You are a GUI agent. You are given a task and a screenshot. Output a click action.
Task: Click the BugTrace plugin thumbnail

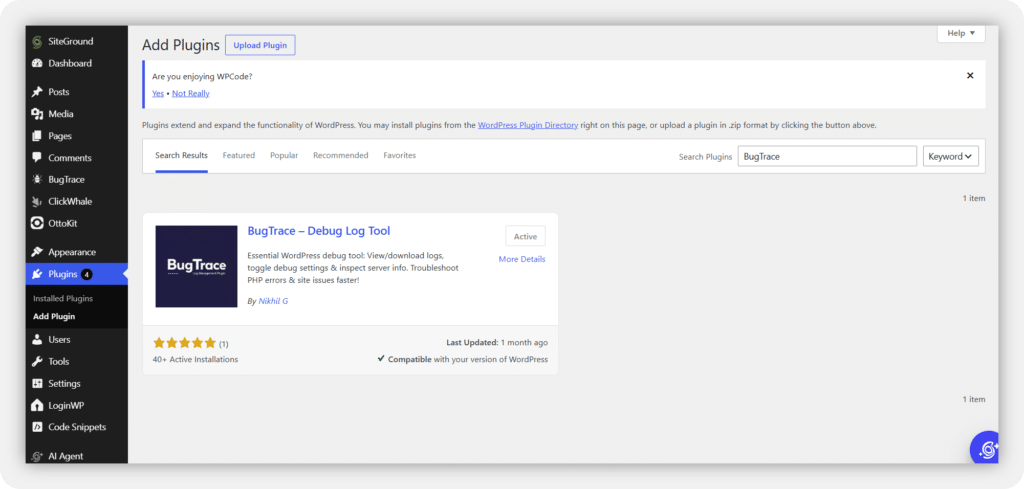(x=196, y=266)
